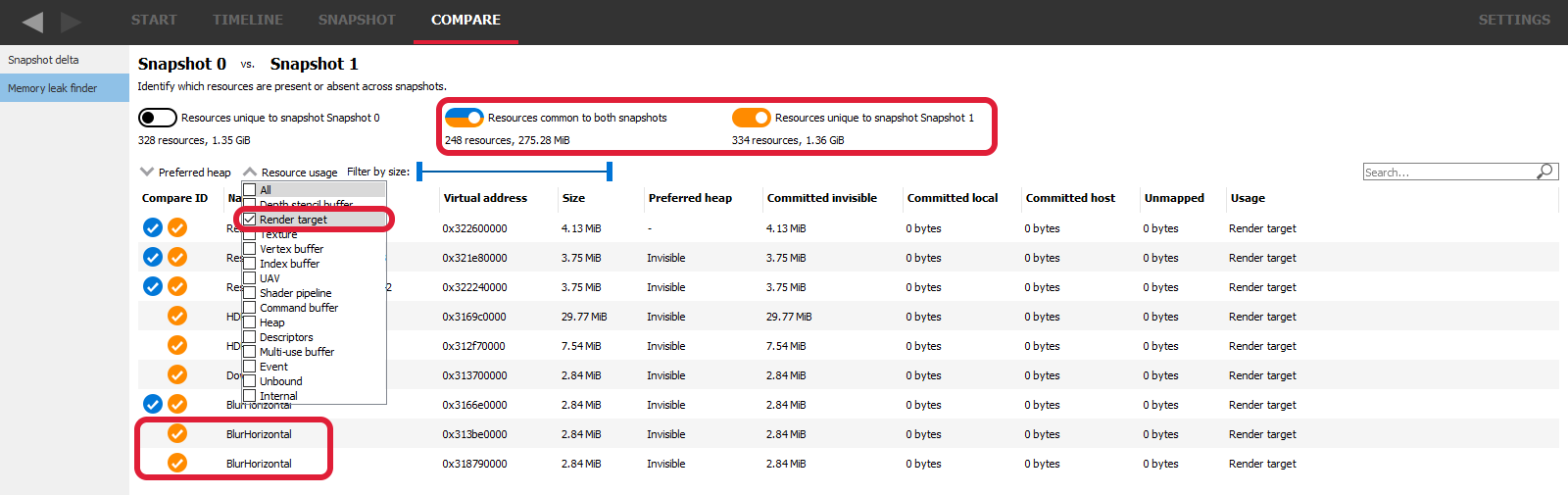Go back using the left arrow icon
Viewport: 1568px width, 495px height.
point(32,22)
